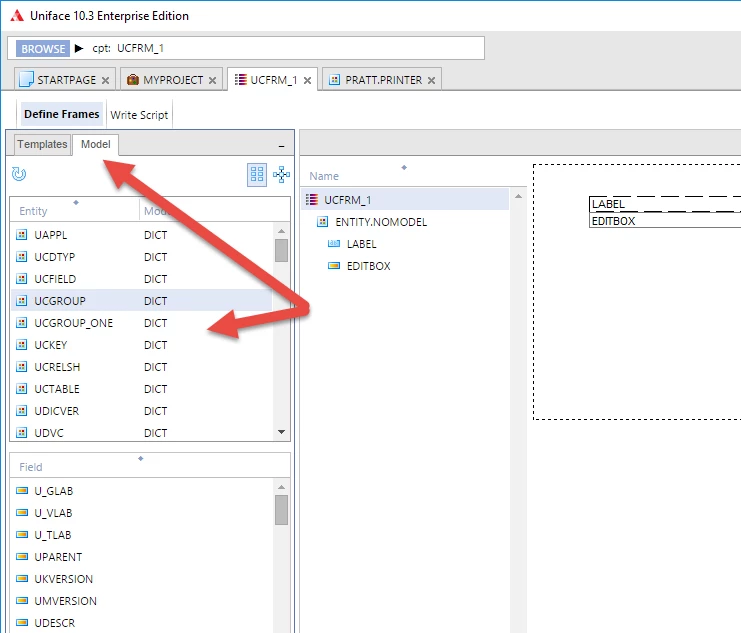Viewport: 741px width, 633px height.
Task: Click the BROWSE button
Action: (x=43, y=49)
